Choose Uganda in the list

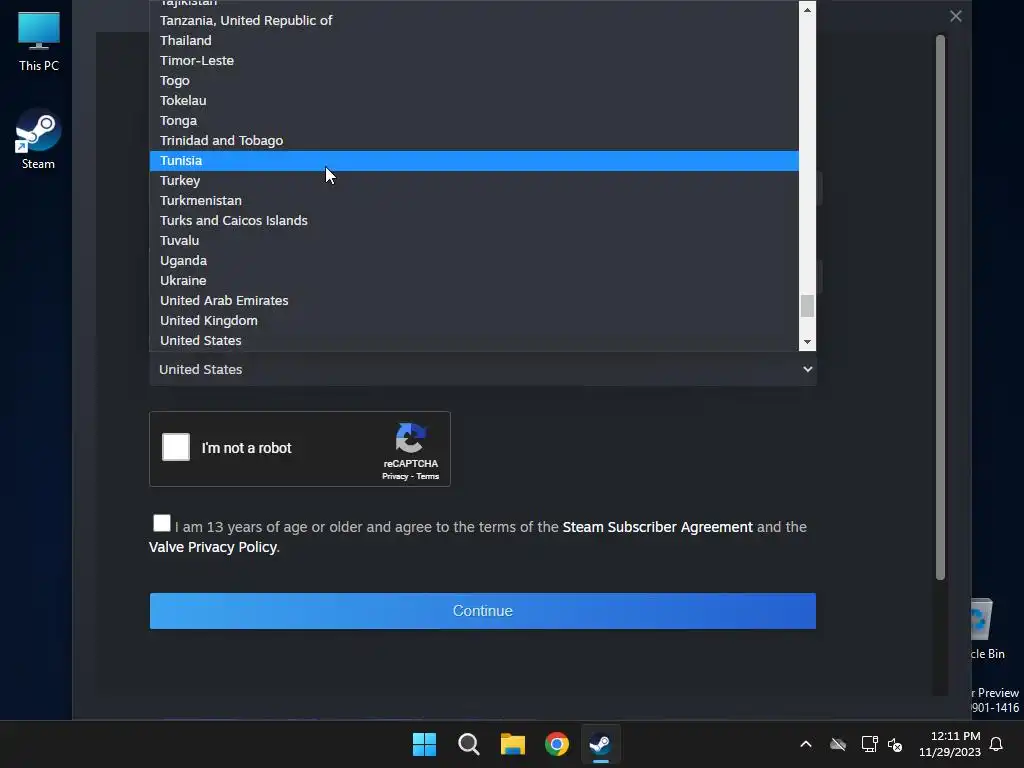pyautogui.click(x=474, y=261)
